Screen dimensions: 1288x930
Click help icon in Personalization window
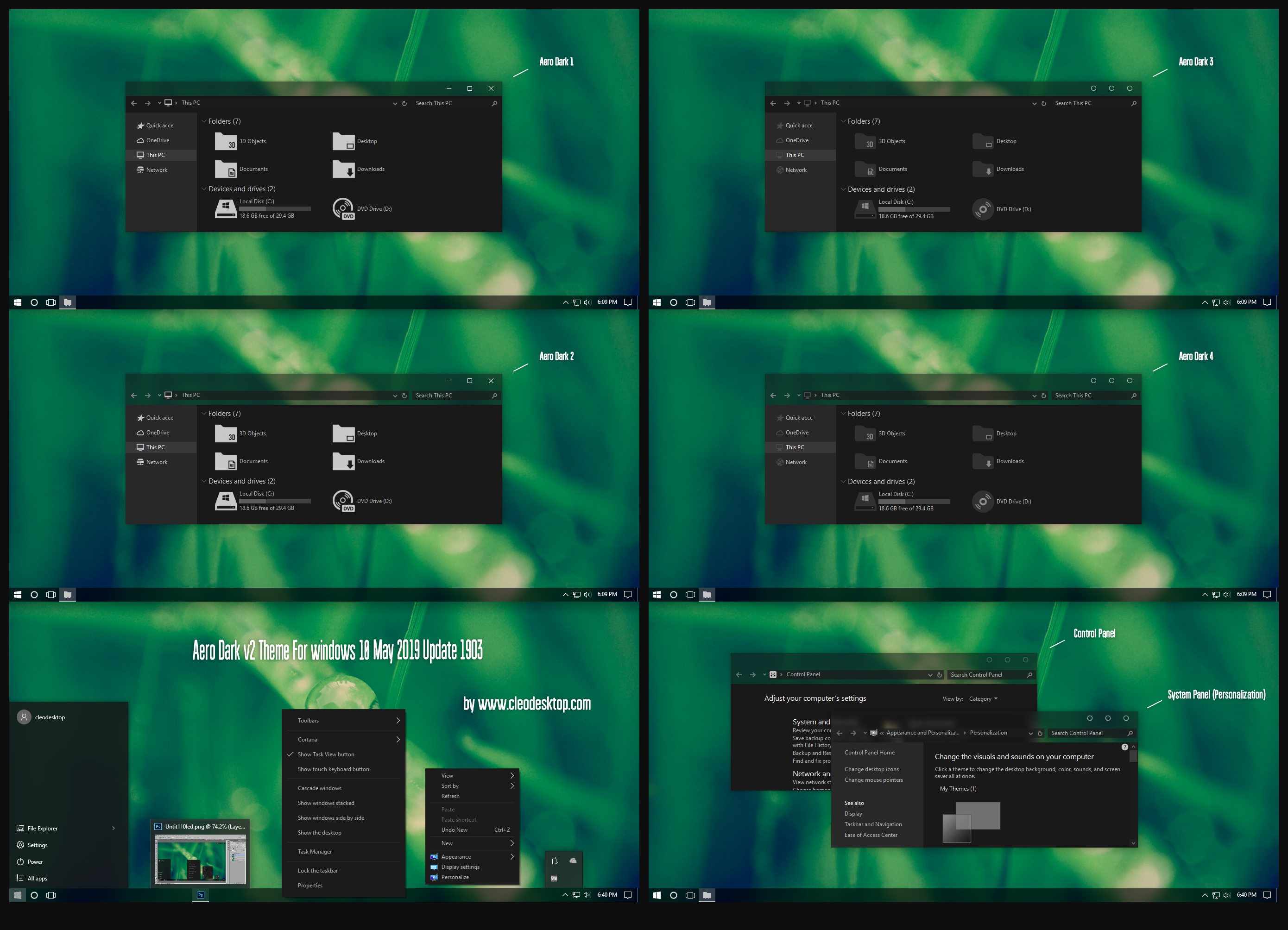(1125, 747)
